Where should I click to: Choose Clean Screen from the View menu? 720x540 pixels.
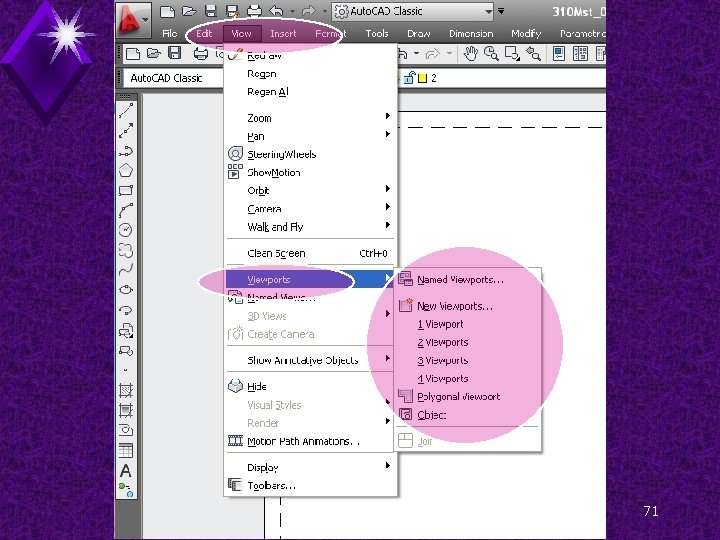click(310, 253)
